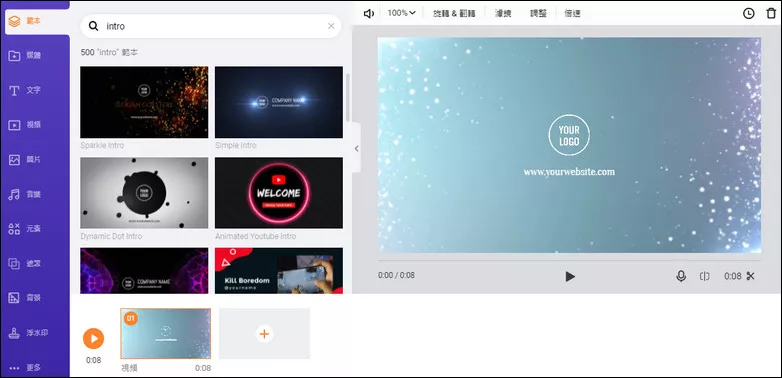Select storyboard scene 01 thumbnail
The image size is (782, 378).
tap(166, 334)
